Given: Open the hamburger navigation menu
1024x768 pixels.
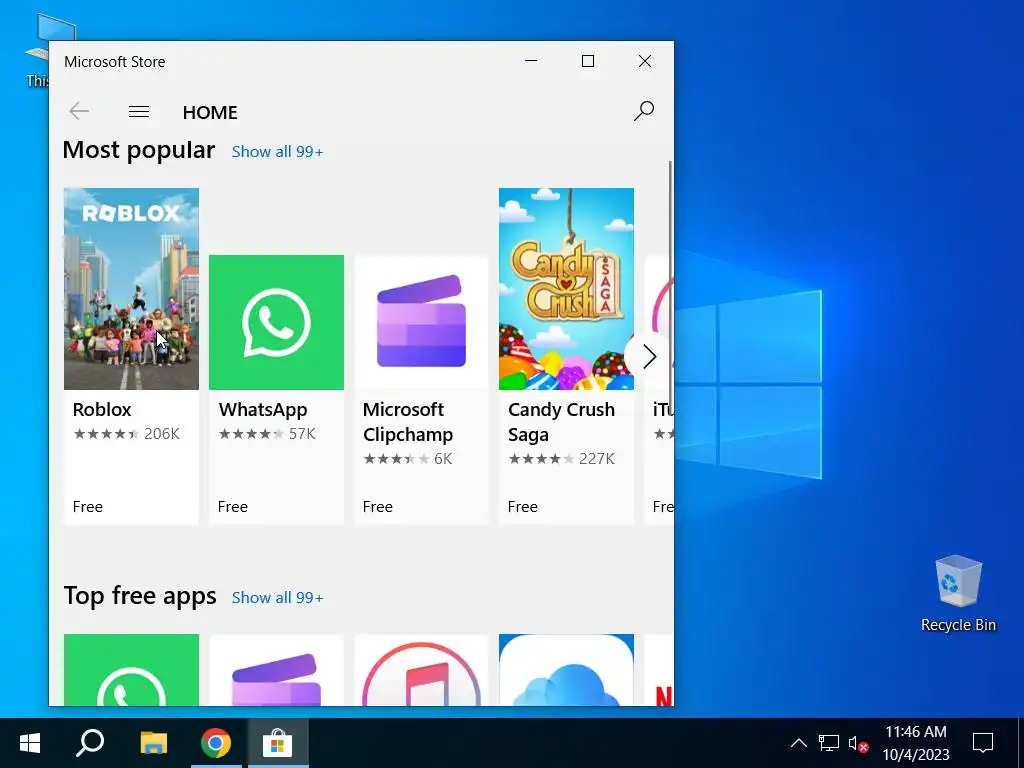Looking at the screenshot, I should pos(138,112).
